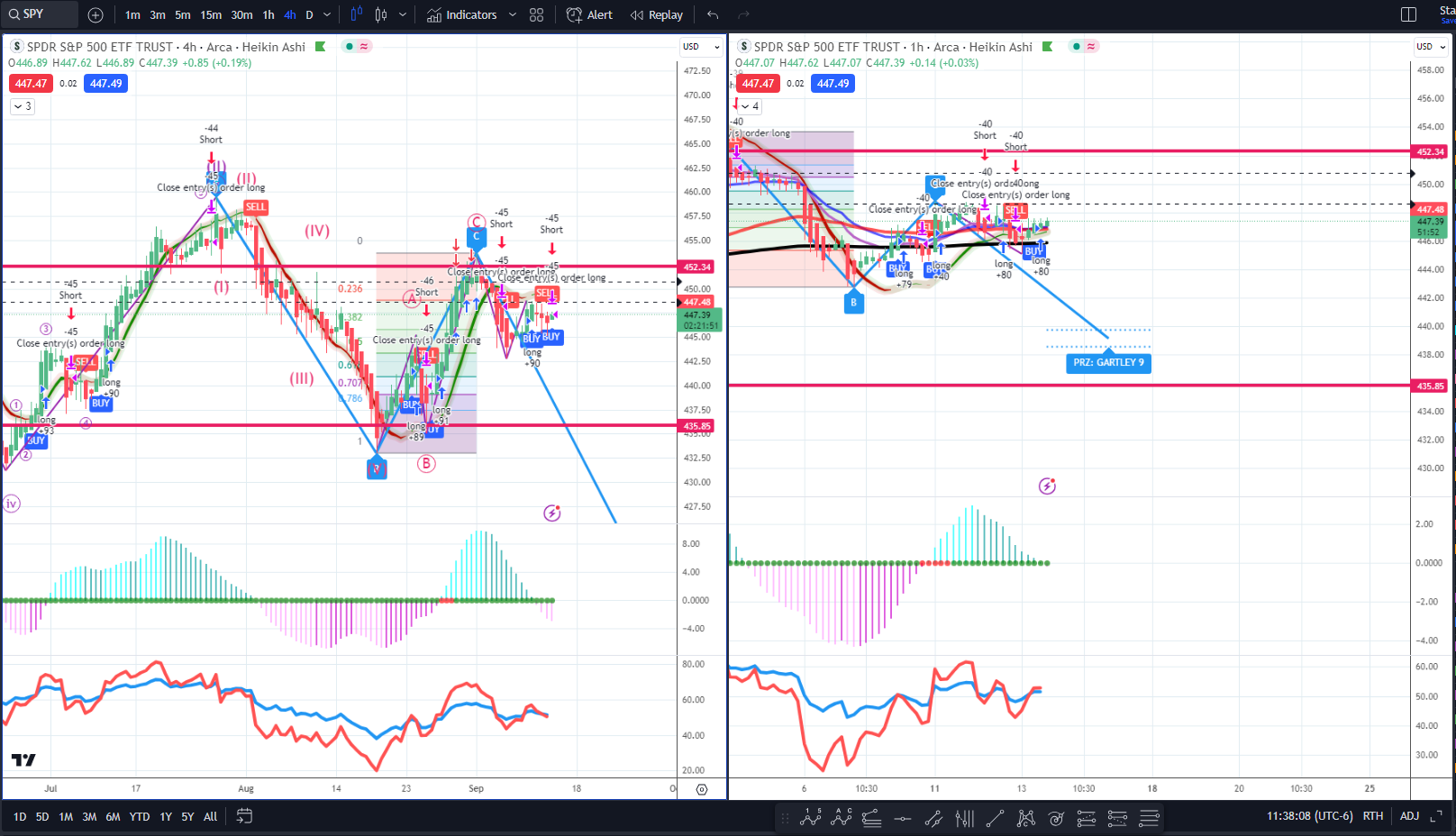The image size is (1456, 836).
Task: Select the parallel channel tool
Action: [933, 818]
